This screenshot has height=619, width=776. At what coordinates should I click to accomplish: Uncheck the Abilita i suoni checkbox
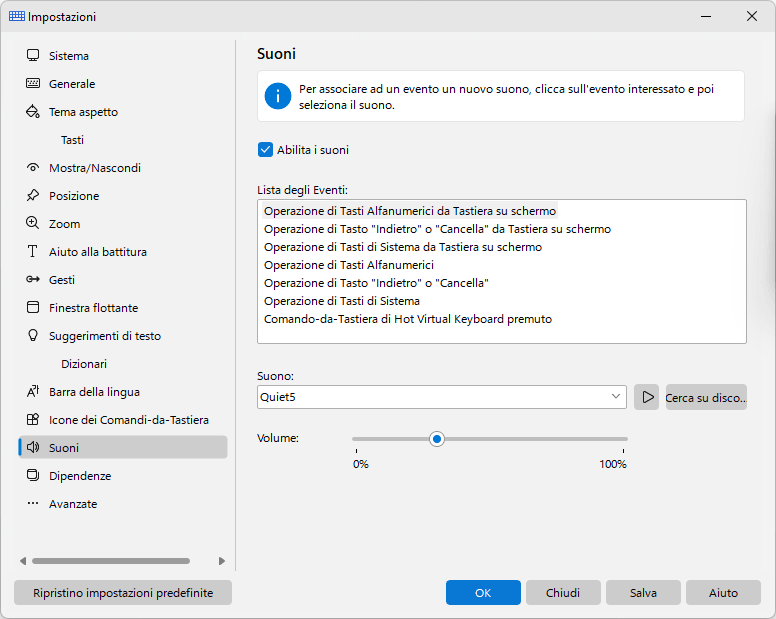coord(265,149)
